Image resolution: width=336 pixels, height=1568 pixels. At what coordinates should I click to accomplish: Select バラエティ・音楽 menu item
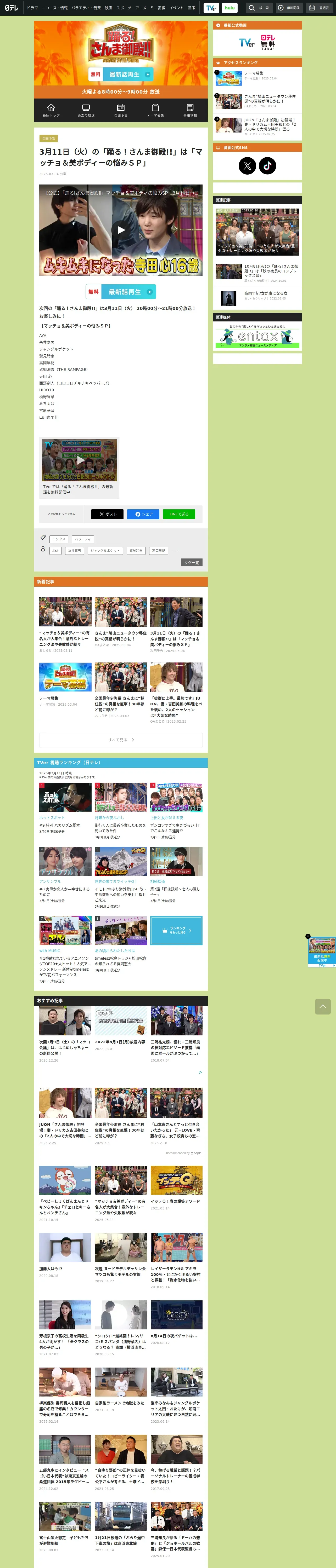click(86, 8)
